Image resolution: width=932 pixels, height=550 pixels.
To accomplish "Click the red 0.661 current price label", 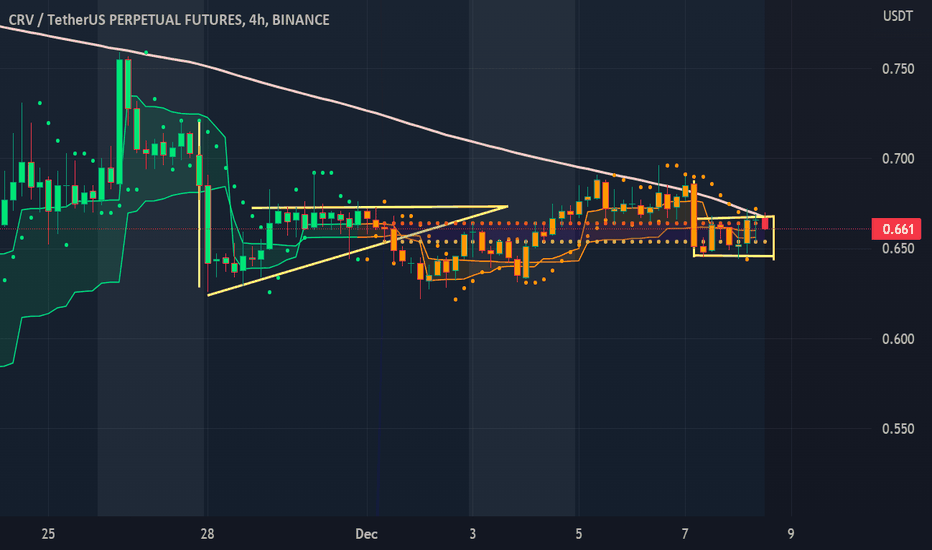I will pyautogui.click(x=896, y=229).
